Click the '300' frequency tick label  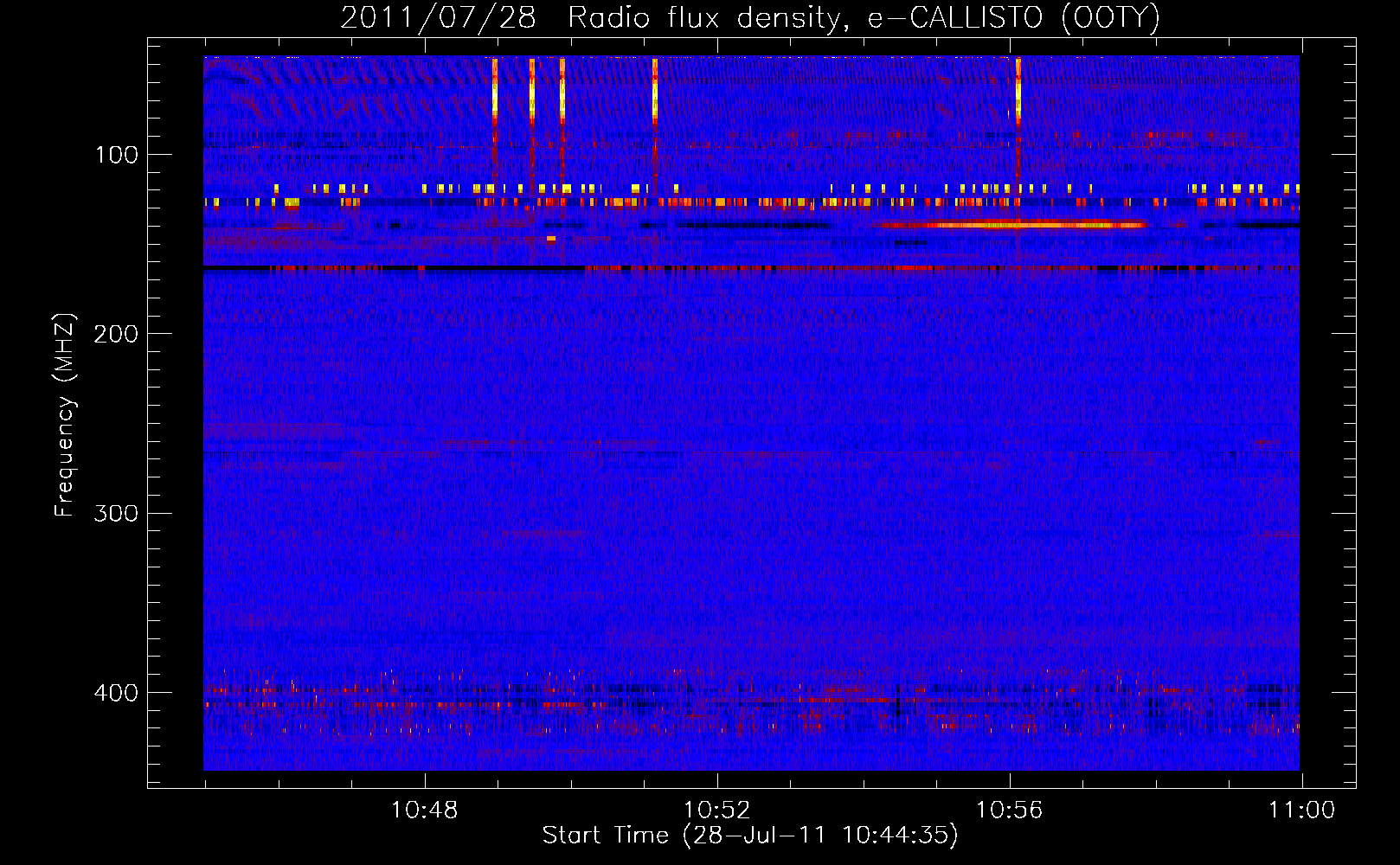116,513
